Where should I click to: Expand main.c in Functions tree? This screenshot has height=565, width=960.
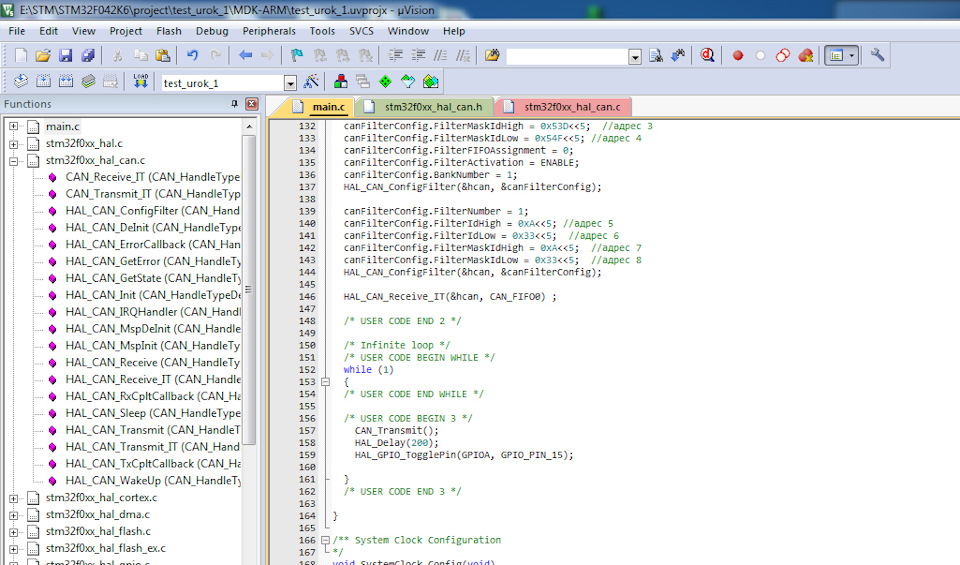tap(14, 127)
